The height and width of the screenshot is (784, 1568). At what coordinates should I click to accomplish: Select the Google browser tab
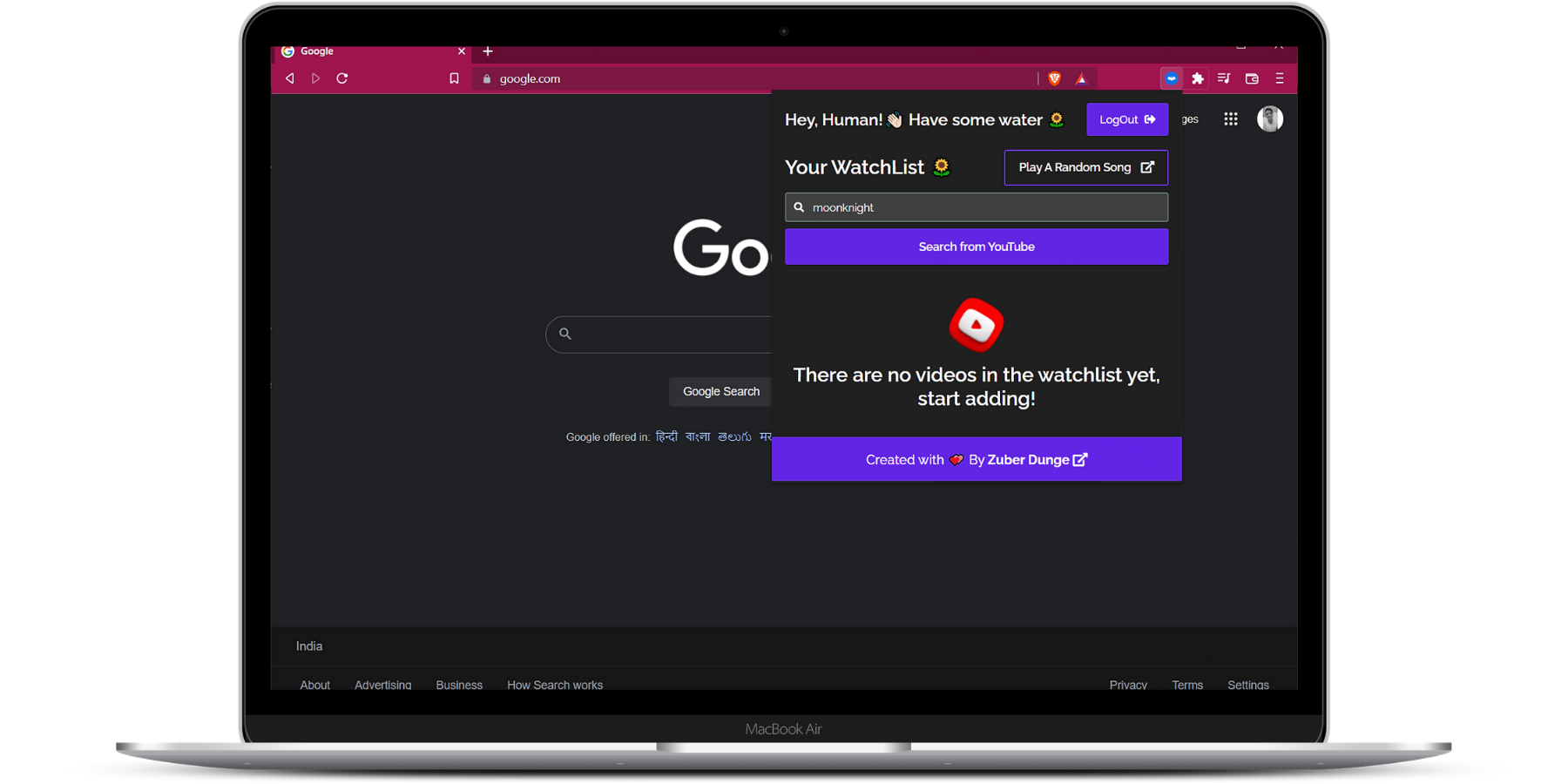point(374,52)
